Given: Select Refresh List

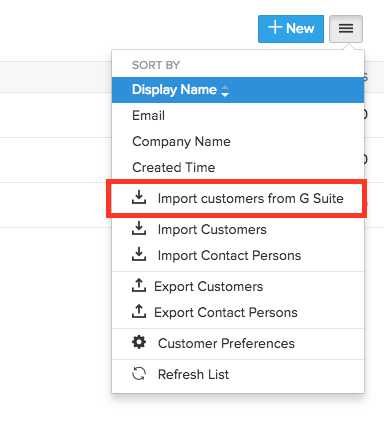Looking at the screenshot, I should pyautogui.click(x=238, y=375).
